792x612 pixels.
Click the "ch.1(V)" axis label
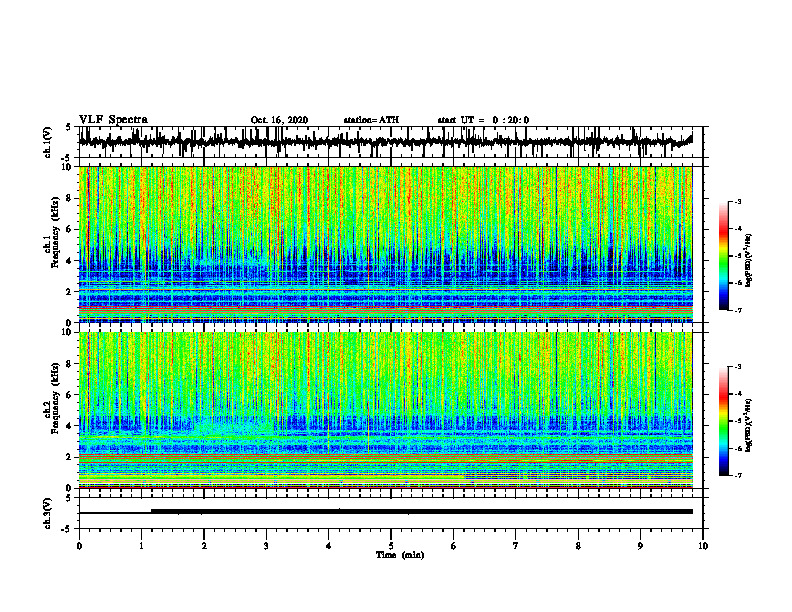click(48, 142)
